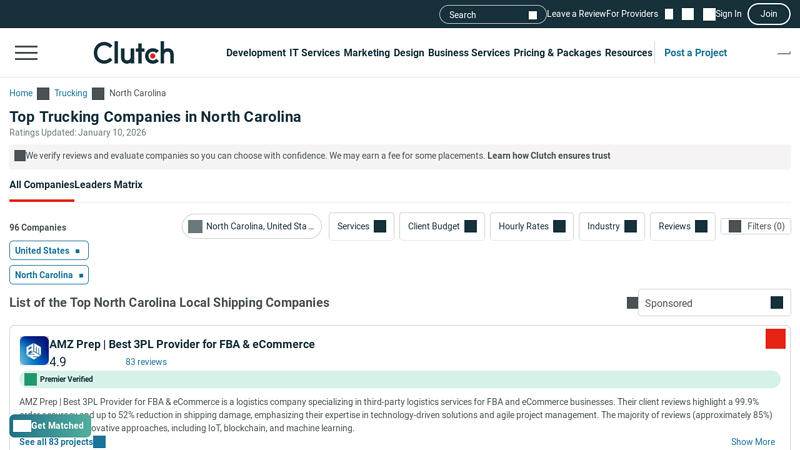Click the icon next to Sign In
This screenshot has height=450, width=800.
(709, 14)
